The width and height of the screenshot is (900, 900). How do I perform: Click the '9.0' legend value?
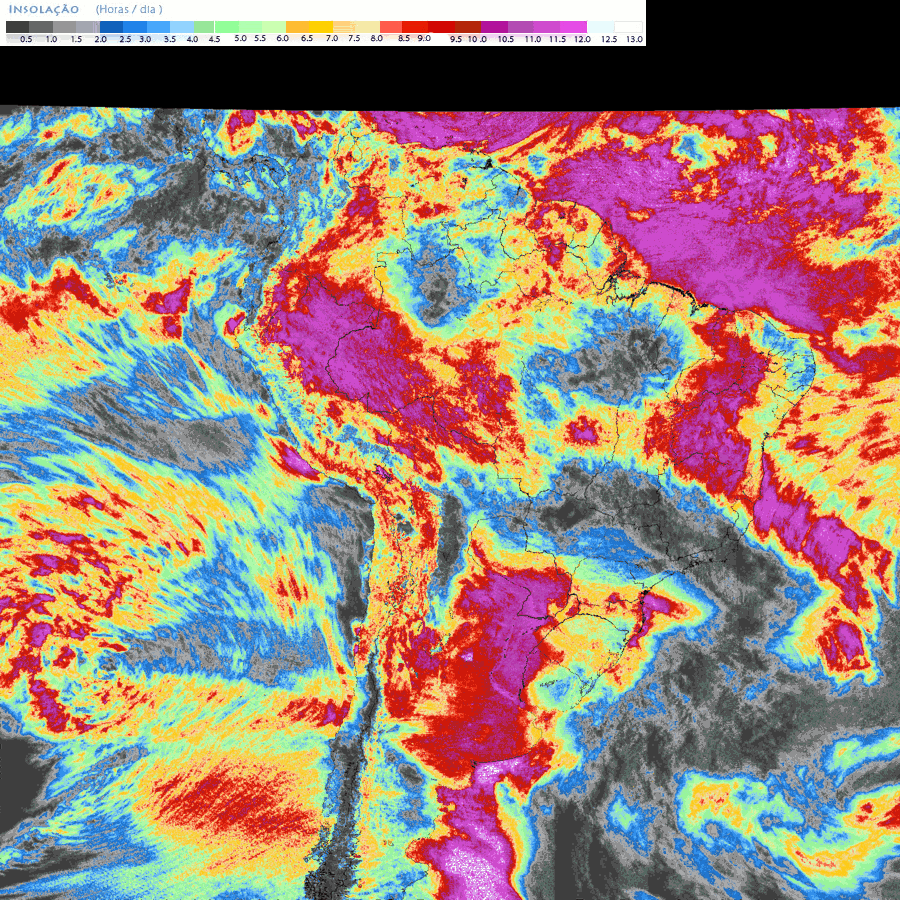(424, 38)
